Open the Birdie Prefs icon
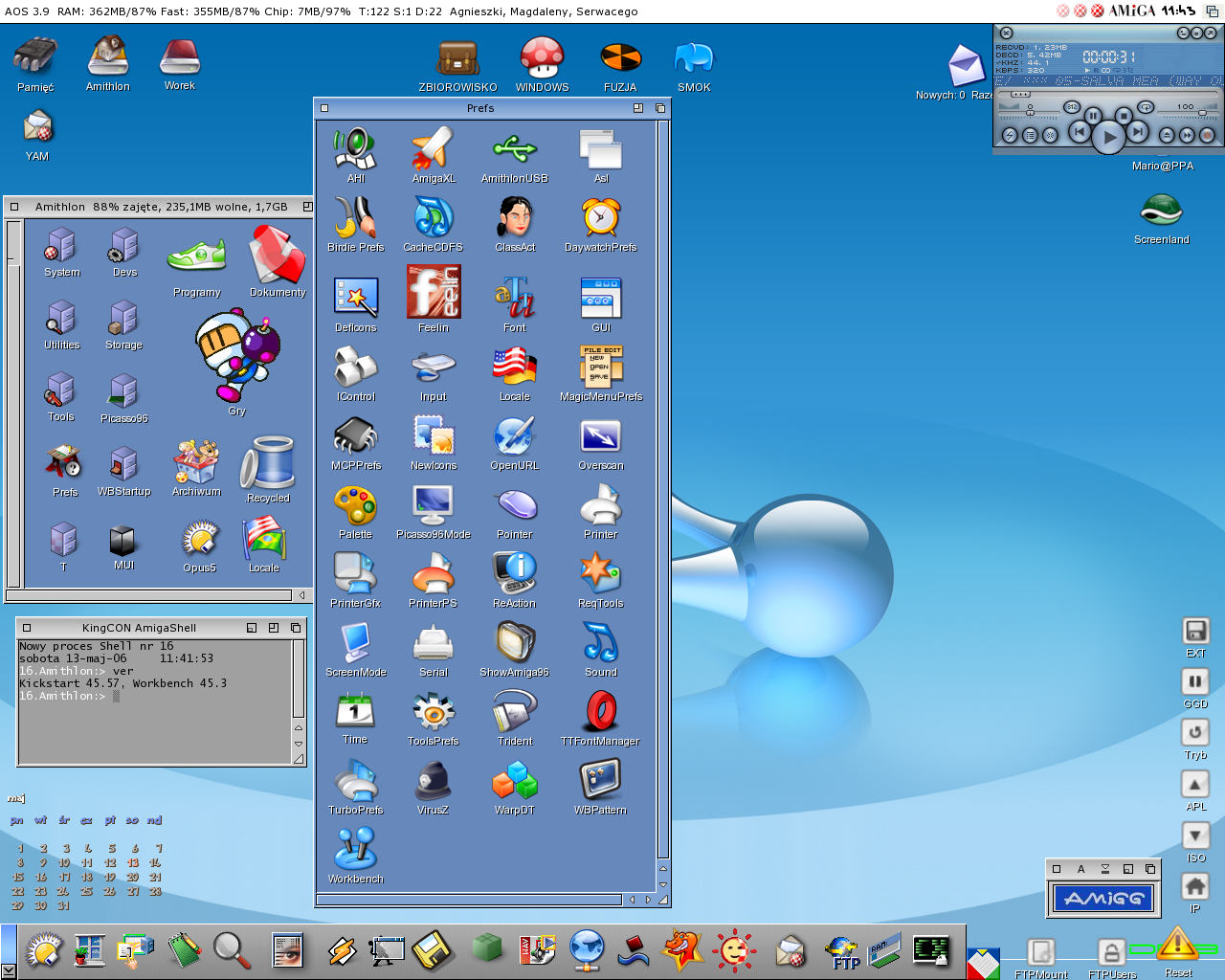The width and height of the screenshot is (1225, 980). (355, 217)
